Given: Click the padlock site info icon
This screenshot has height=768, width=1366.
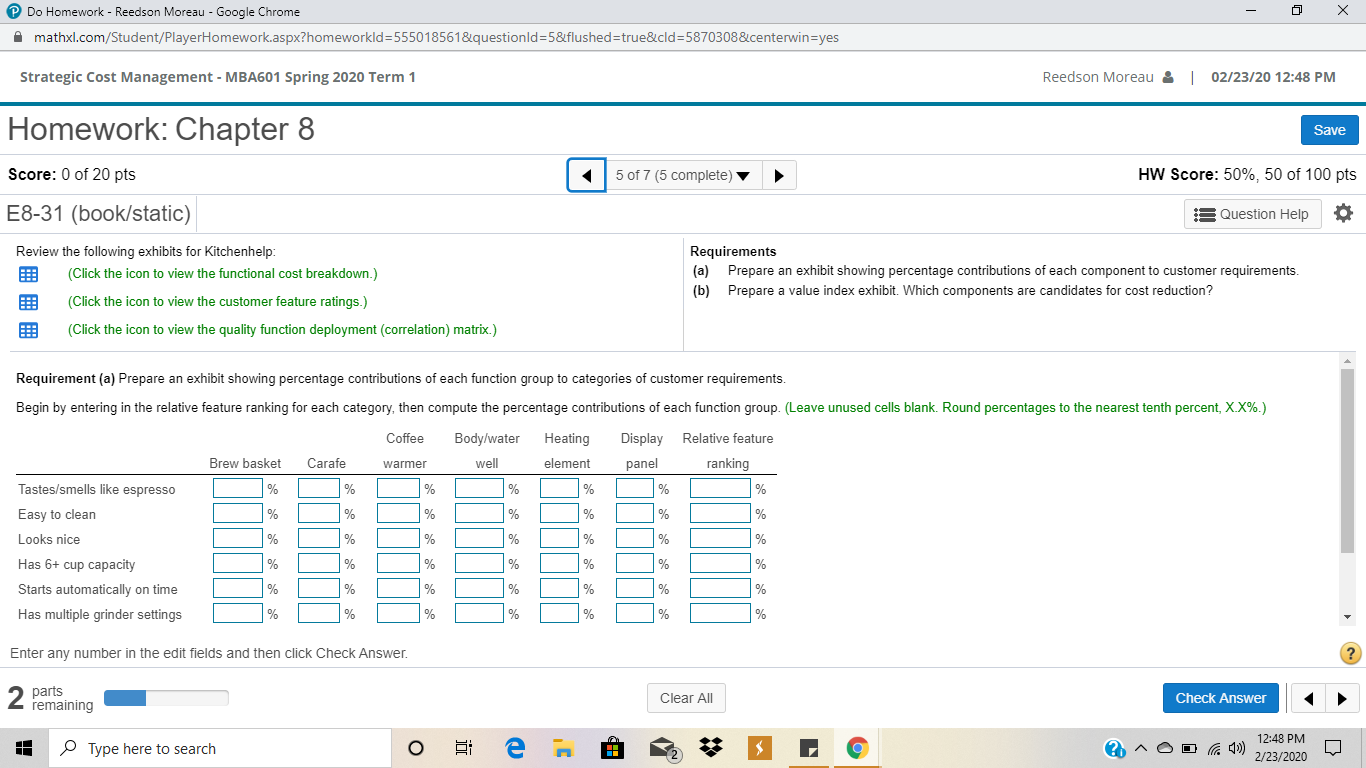Looking at the screenshot, I should point(18,37).
